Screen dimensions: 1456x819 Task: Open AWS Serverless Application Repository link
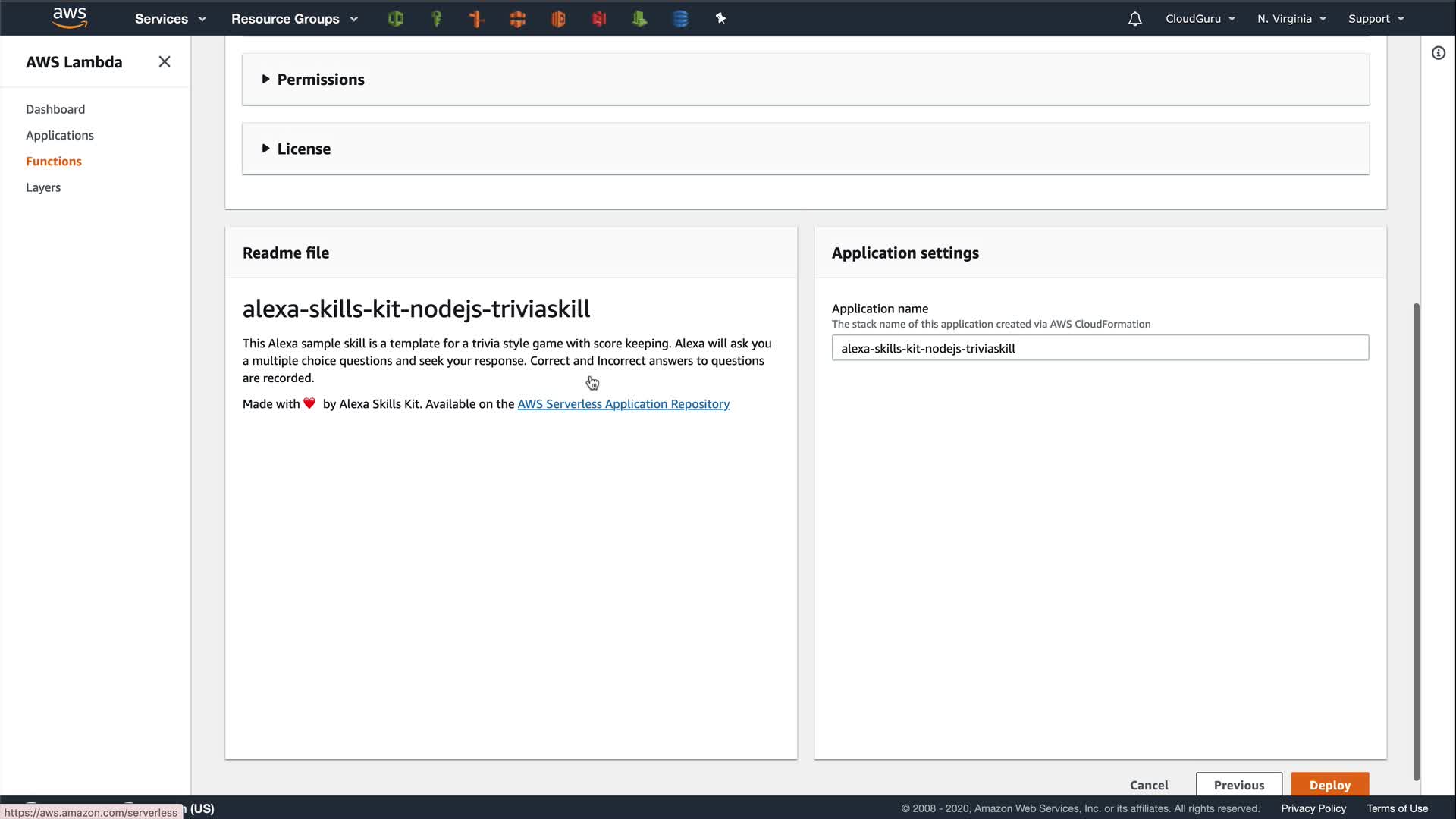(623, 404)
